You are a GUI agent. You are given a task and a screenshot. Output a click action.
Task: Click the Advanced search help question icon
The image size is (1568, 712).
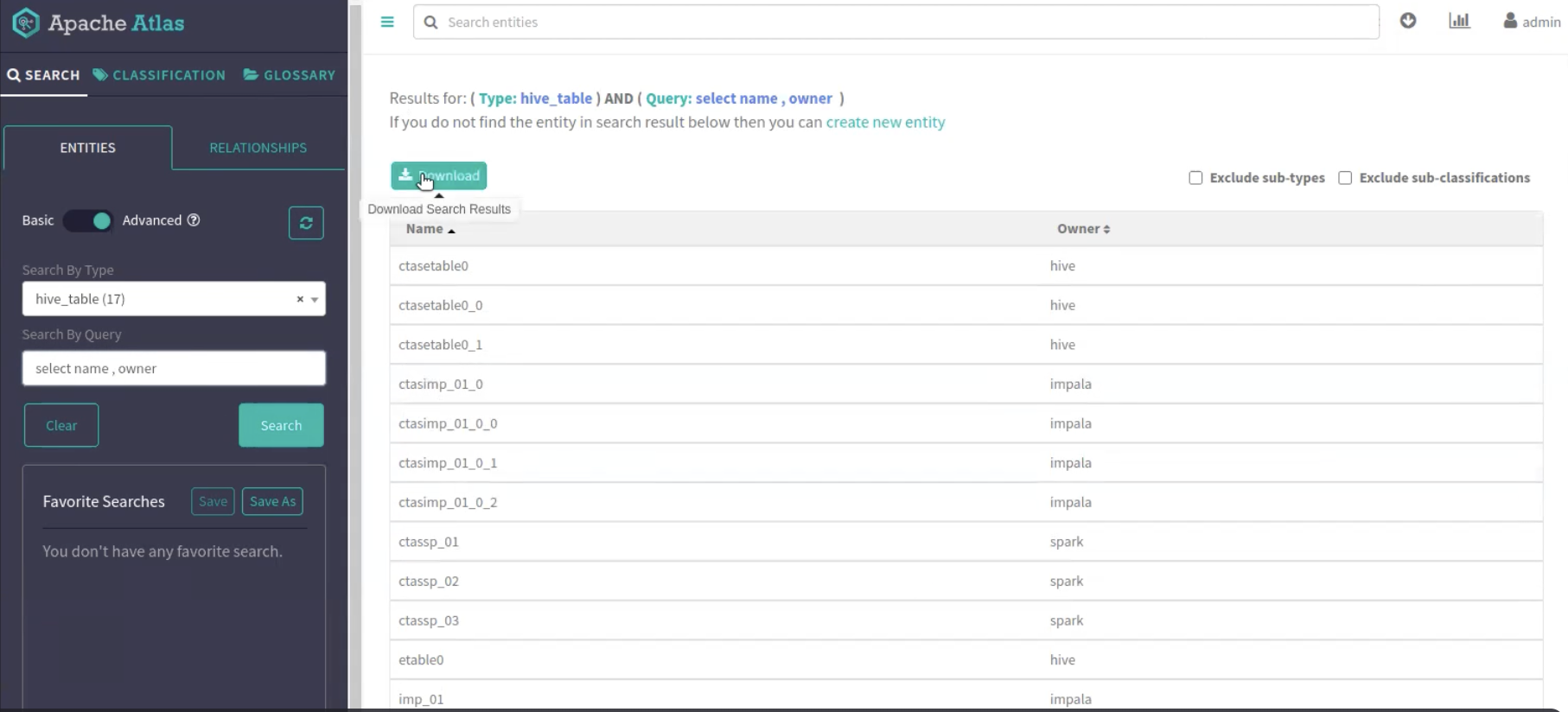pos(194,220)
